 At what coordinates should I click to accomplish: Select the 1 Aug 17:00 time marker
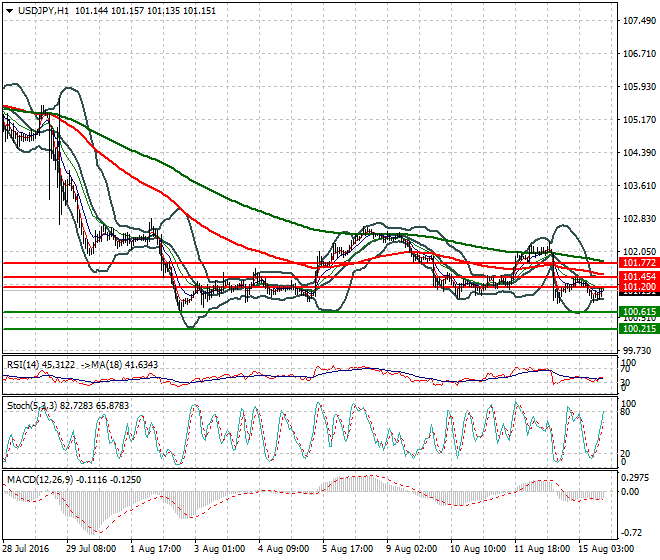[152, 551]
